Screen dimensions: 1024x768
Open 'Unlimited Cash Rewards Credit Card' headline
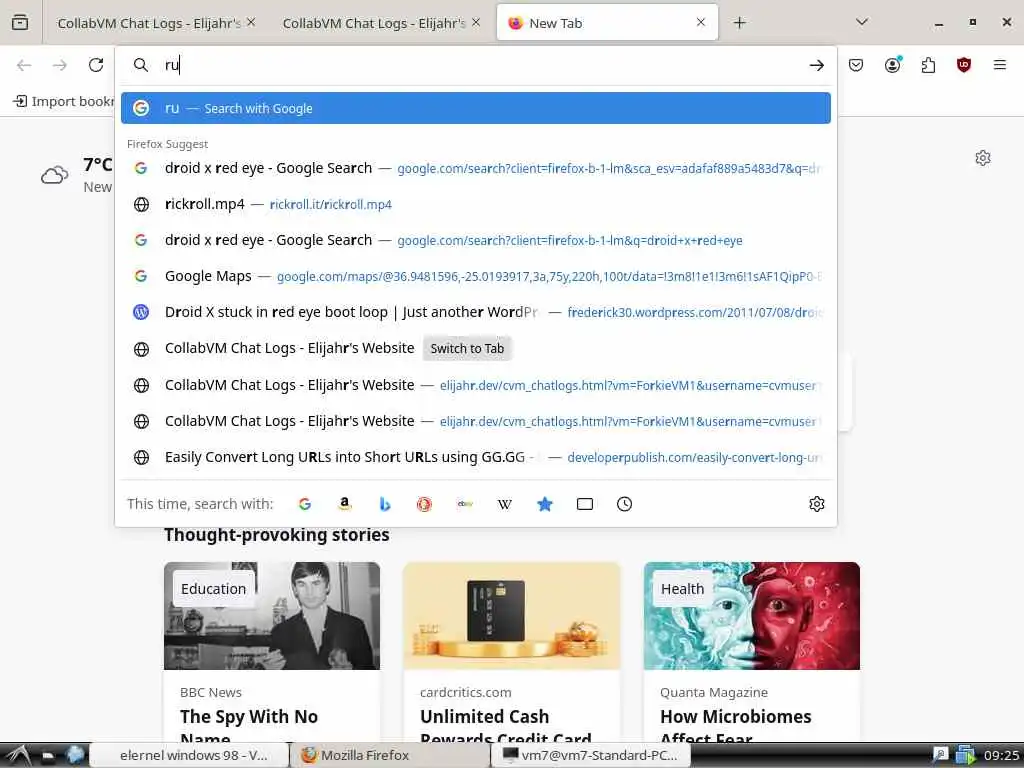tap(505, 727)
